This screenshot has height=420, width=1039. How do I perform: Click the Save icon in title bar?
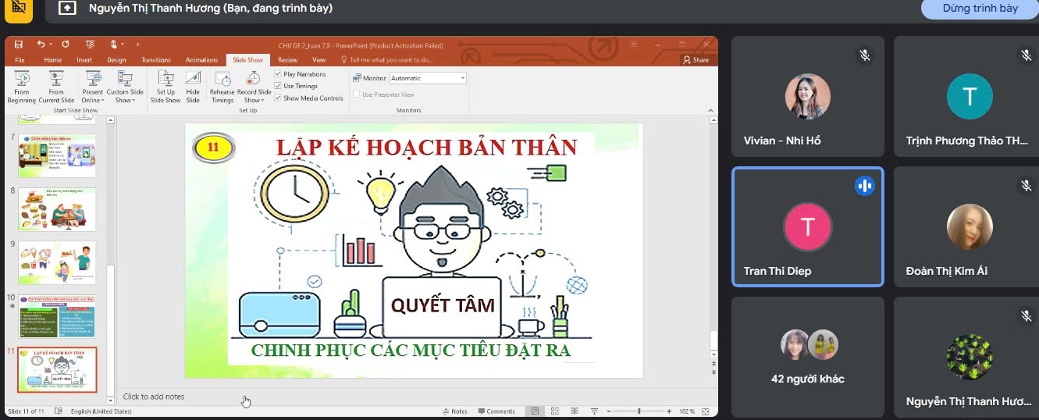(x=19, y=44)
